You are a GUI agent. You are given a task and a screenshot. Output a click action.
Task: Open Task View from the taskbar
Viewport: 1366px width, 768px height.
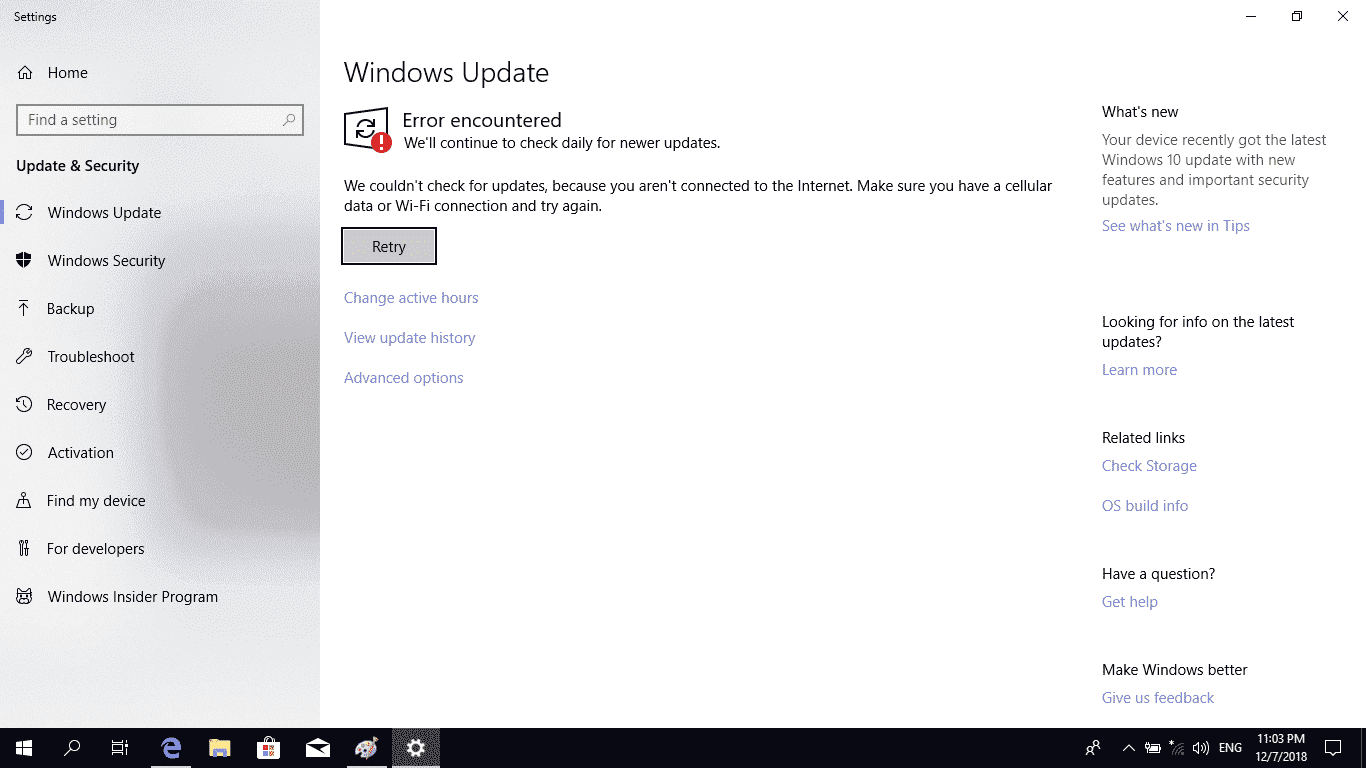coord(120,748)
